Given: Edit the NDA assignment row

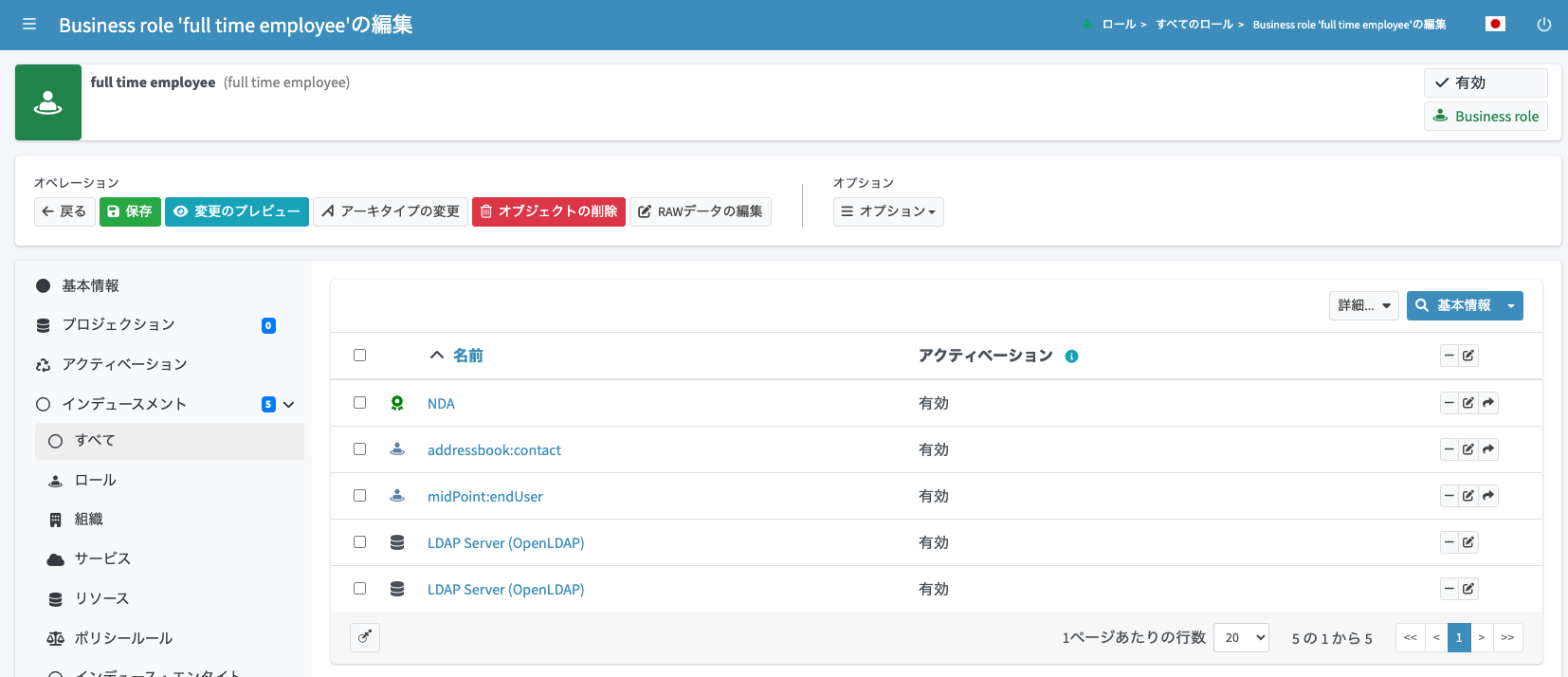Looking at the screenshot, I should [x=1468, y=403].
